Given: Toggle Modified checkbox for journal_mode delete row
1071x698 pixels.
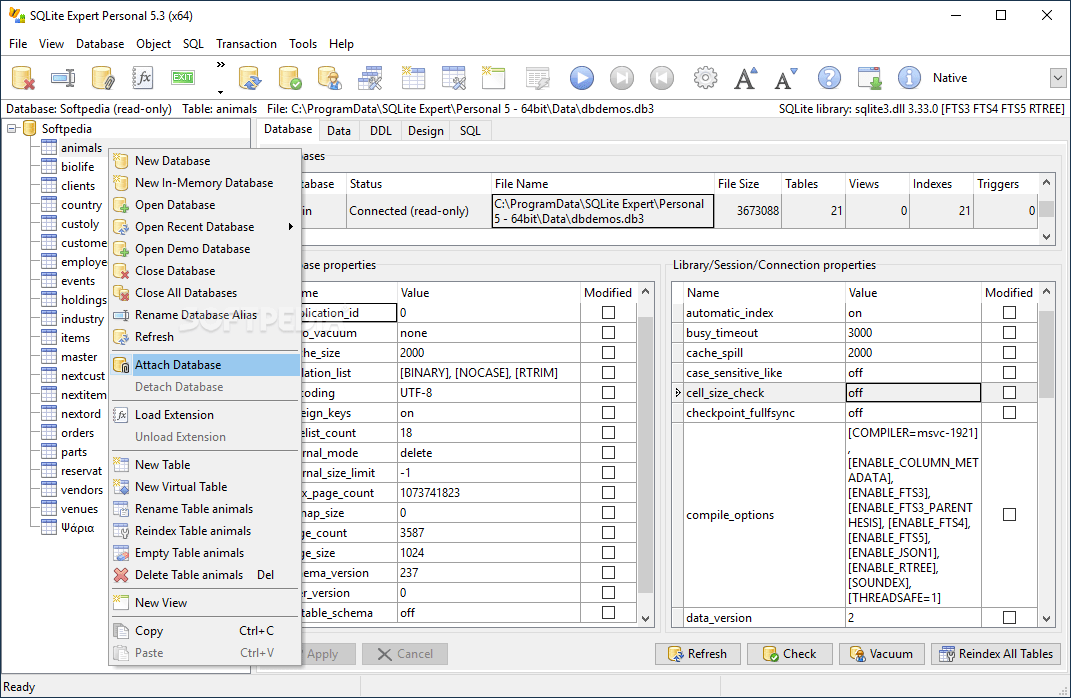Looking at the screenshot, I should (608, 453).
